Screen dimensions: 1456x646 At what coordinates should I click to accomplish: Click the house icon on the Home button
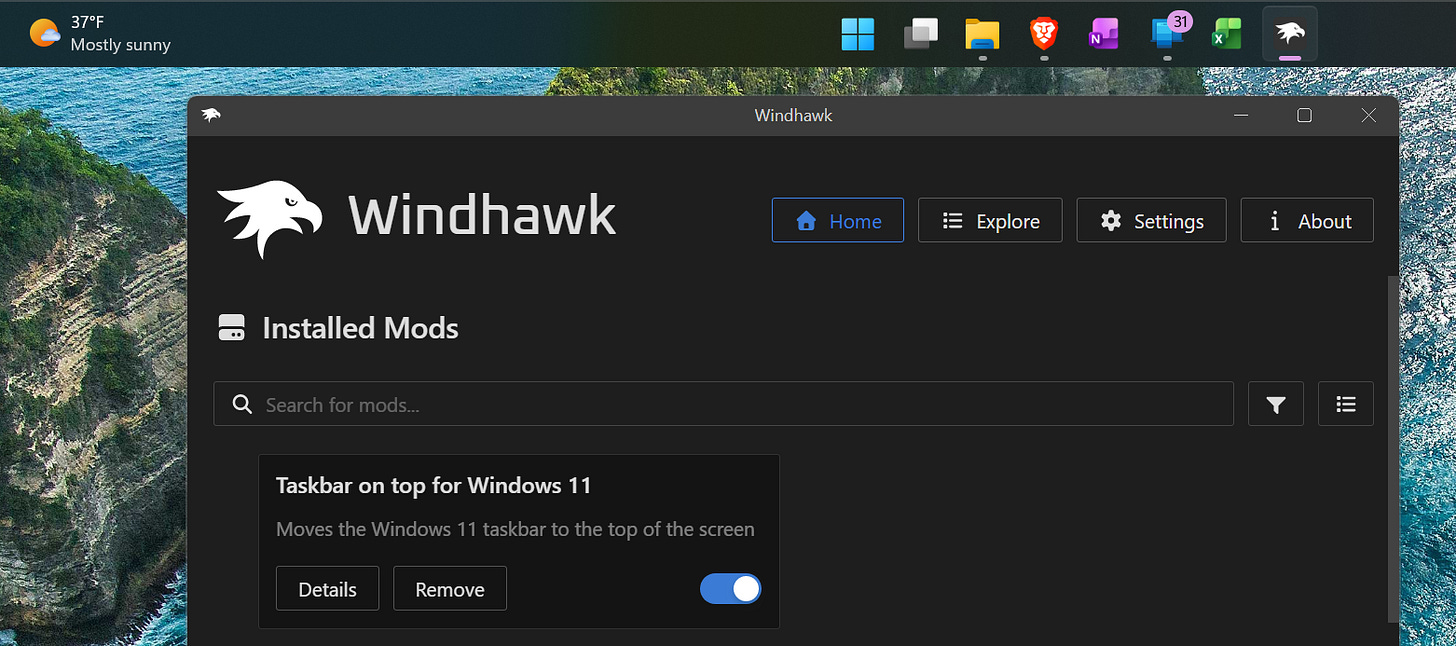pyautogui.click(x=806, y=220)
